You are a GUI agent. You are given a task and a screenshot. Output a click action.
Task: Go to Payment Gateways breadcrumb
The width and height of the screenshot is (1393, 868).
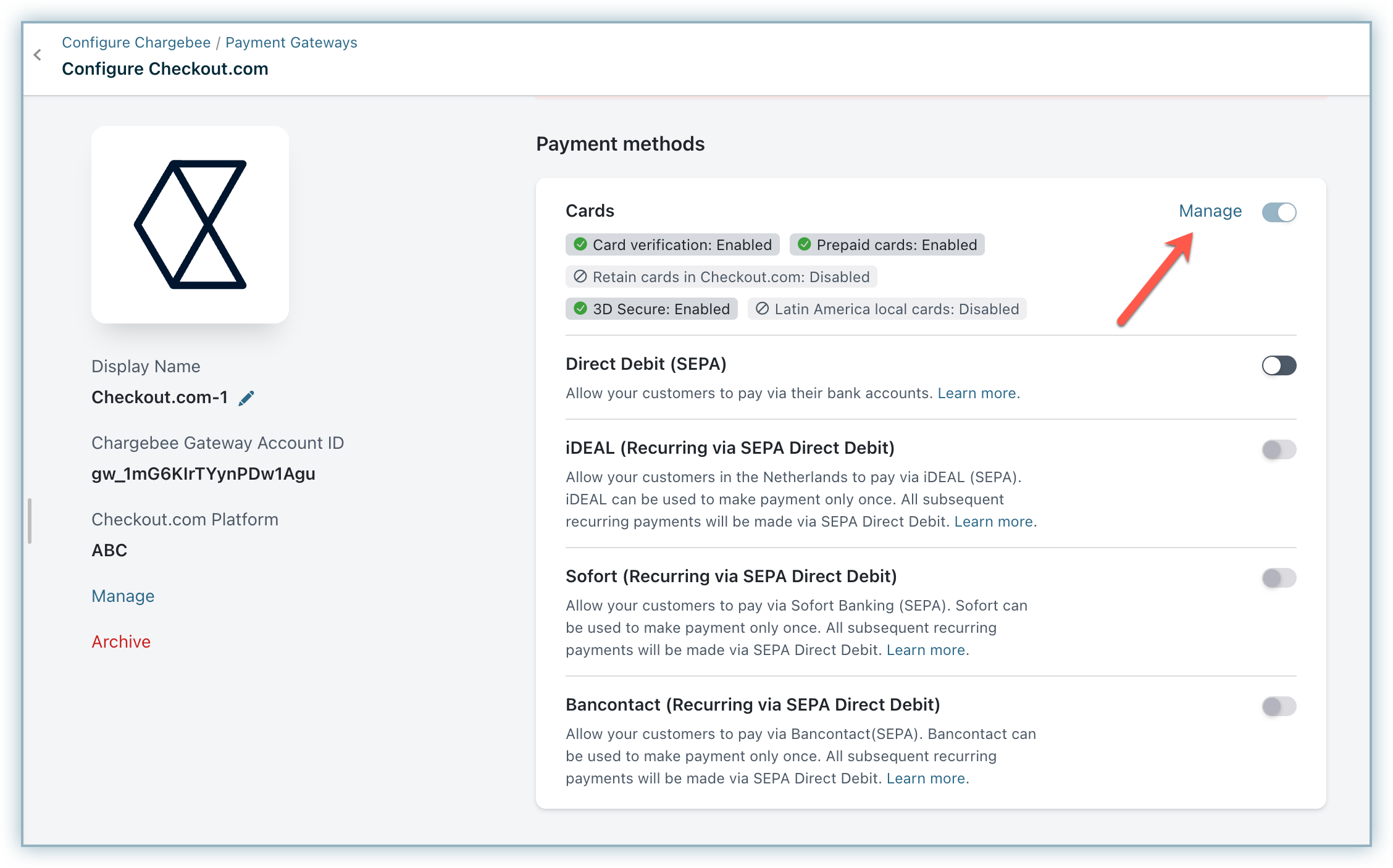pos(291,43)
